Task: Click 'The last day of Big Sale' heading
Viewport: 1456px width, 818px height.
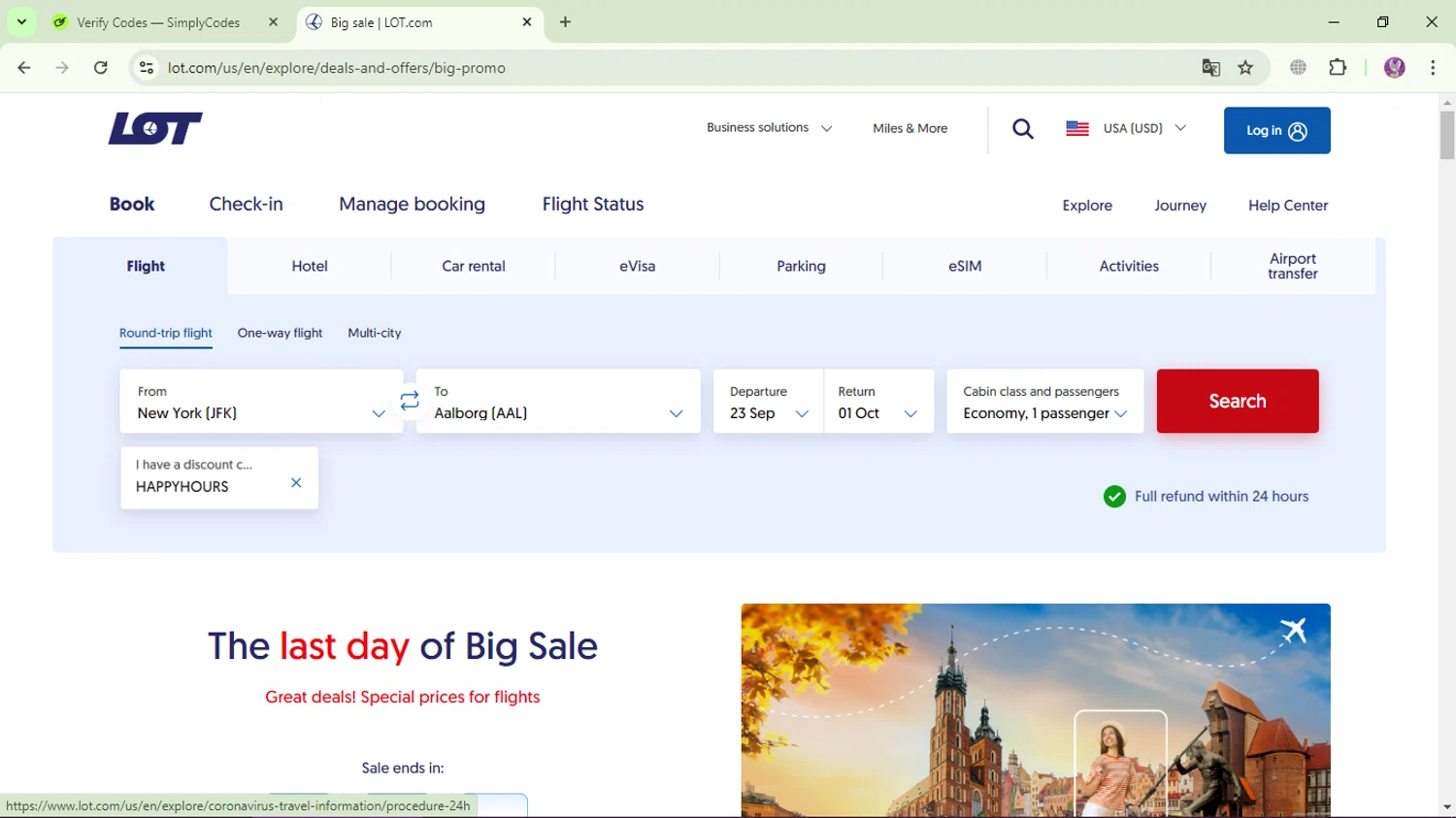Action: pos(403,646)
